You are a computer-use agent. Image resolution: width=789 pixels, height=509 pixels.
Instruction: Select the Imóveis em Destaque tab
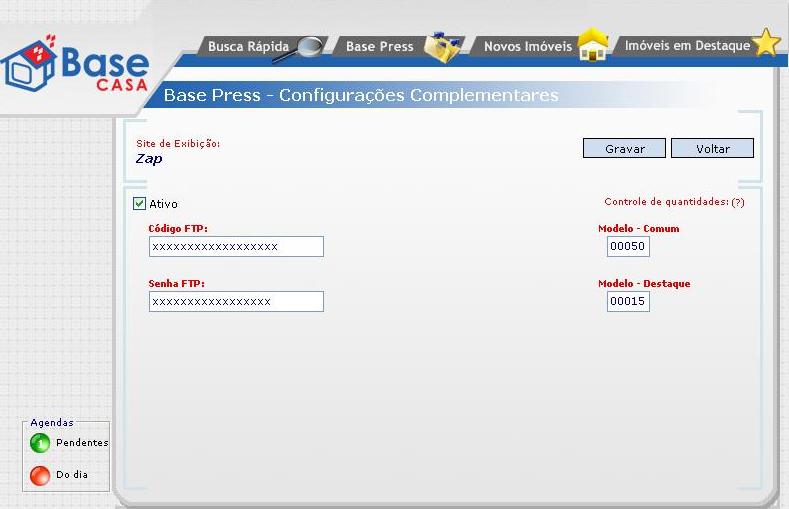pyautogui.click(x=686, y=46)
